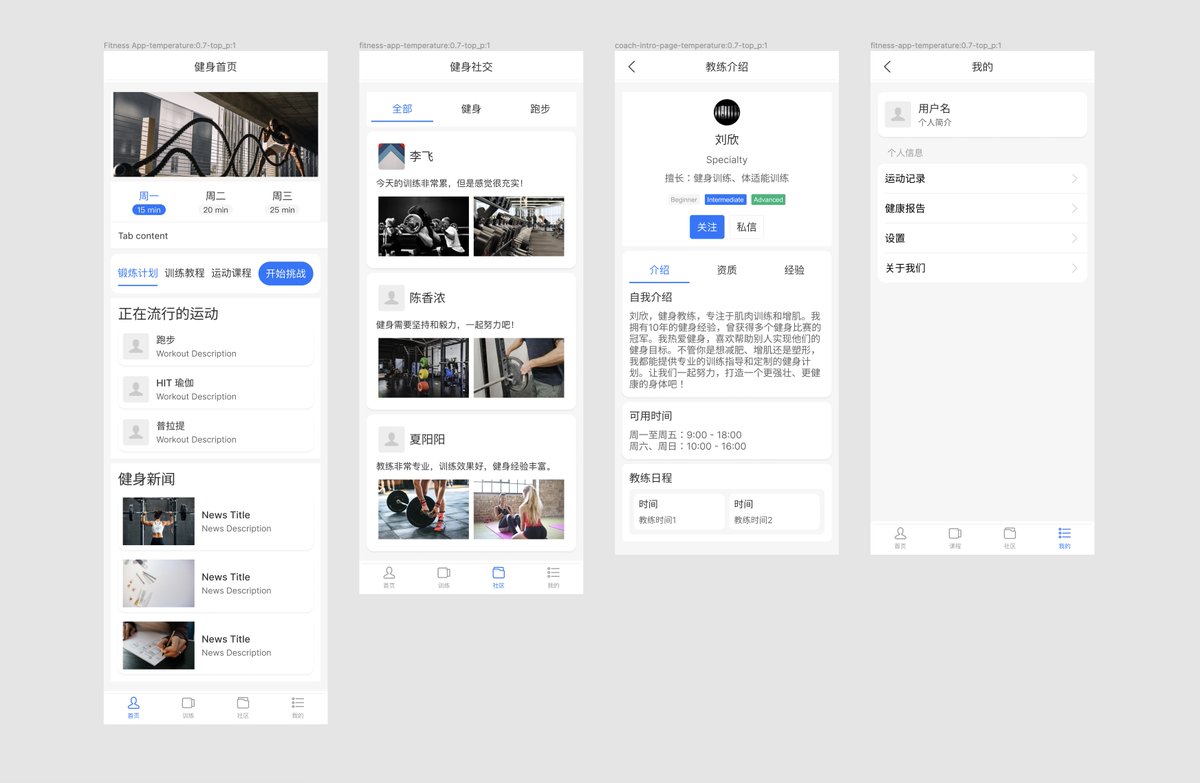Select the 介绍 tab on coach page
The image size is (1200, 783).
click(659, 270)
